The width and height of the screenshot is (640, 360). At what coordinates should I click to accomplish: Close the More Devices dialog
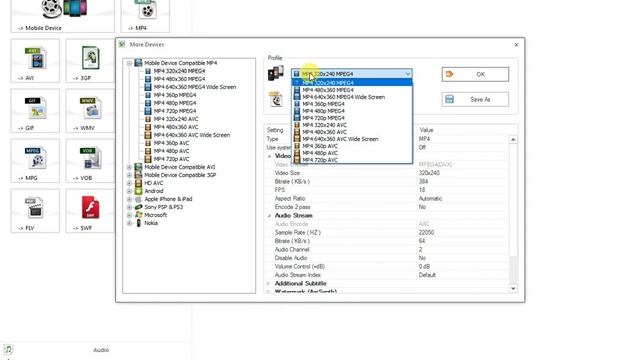516,44
